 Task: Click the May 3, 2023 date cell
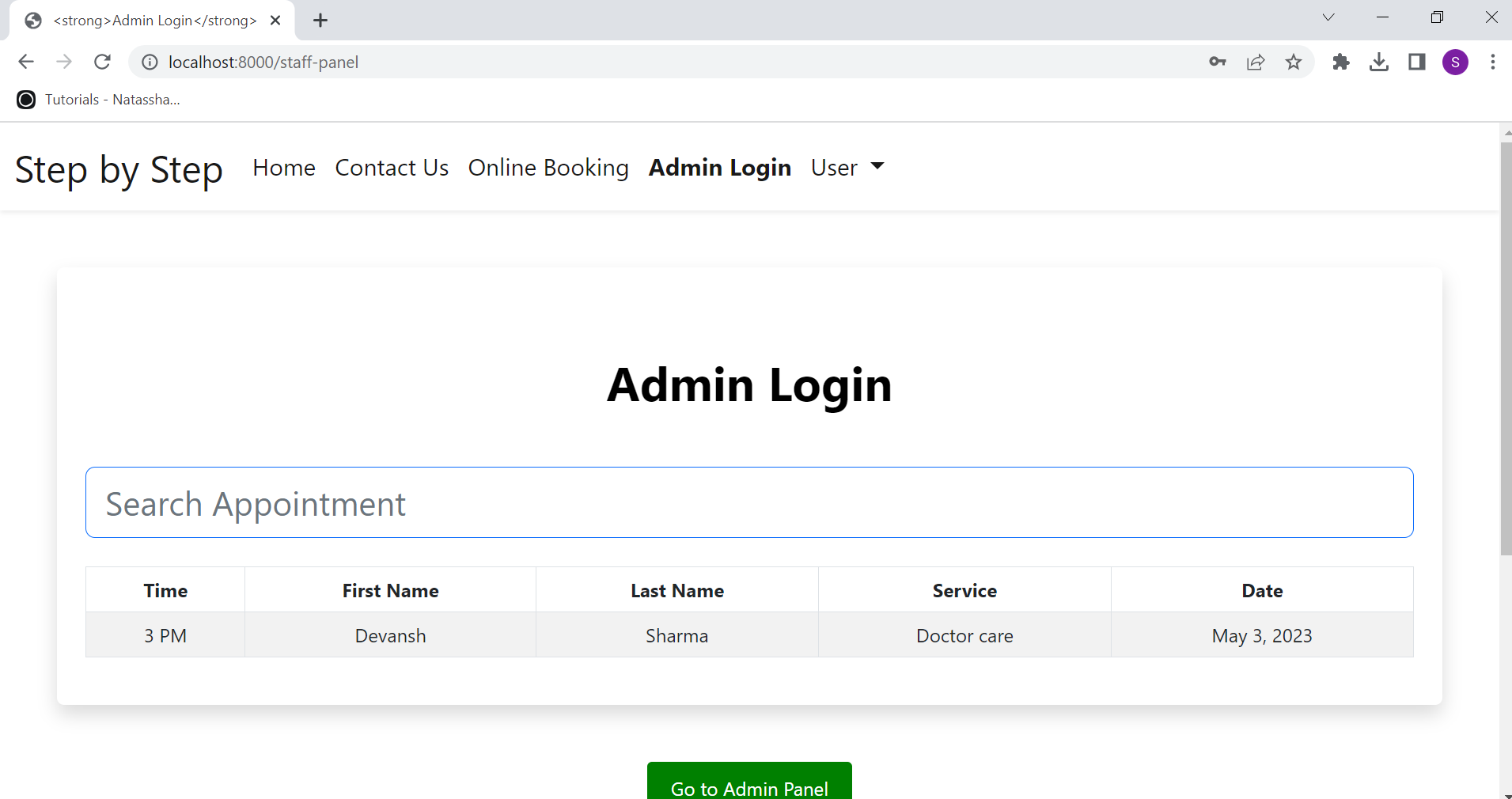coord(1262,635)
